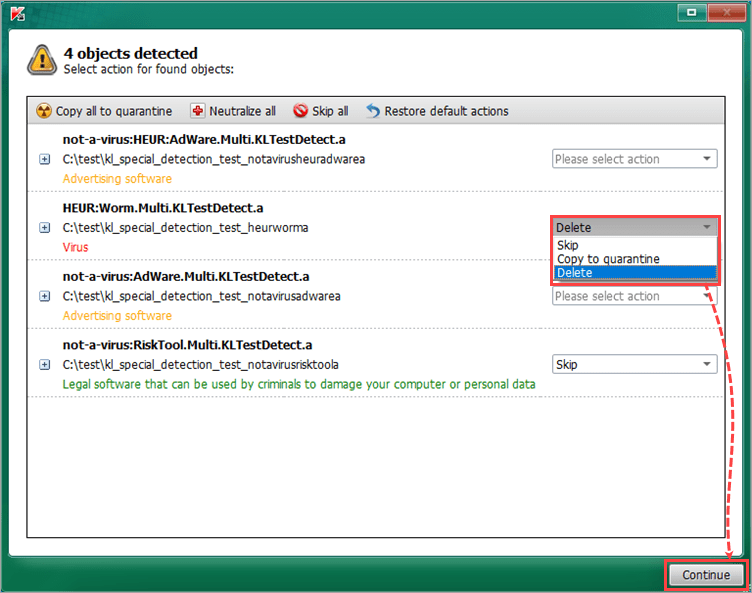The width and height of the screenshot is (752, 593).
Task: Expand the HEUR Worm detection entry
Action: coord(44,228)
